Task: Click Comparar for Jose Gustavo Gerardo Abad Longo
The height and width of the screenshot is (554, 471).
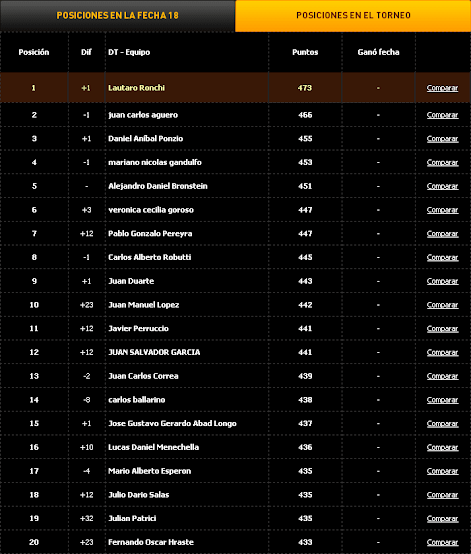Action: tap(442, 424)
